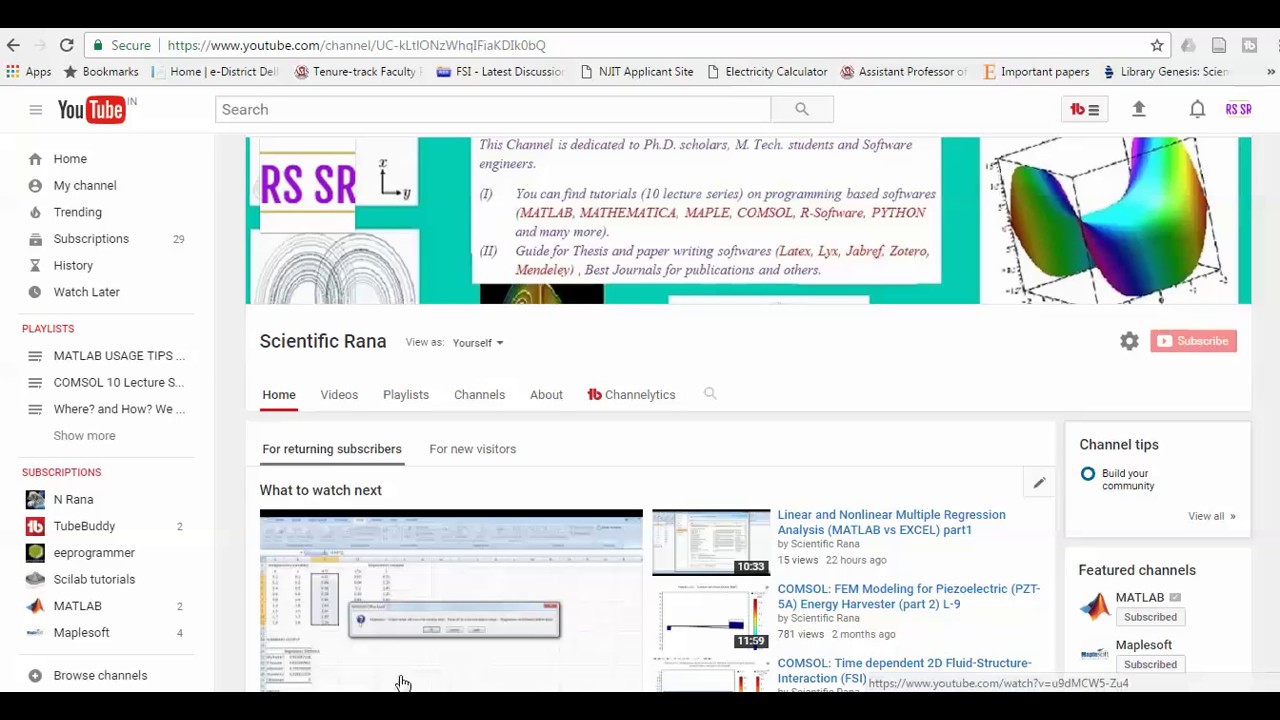The image size is (1280, 720).
Task: Click Subscribed button under Maplesoft featured channel
Action: pos(1150,664)
